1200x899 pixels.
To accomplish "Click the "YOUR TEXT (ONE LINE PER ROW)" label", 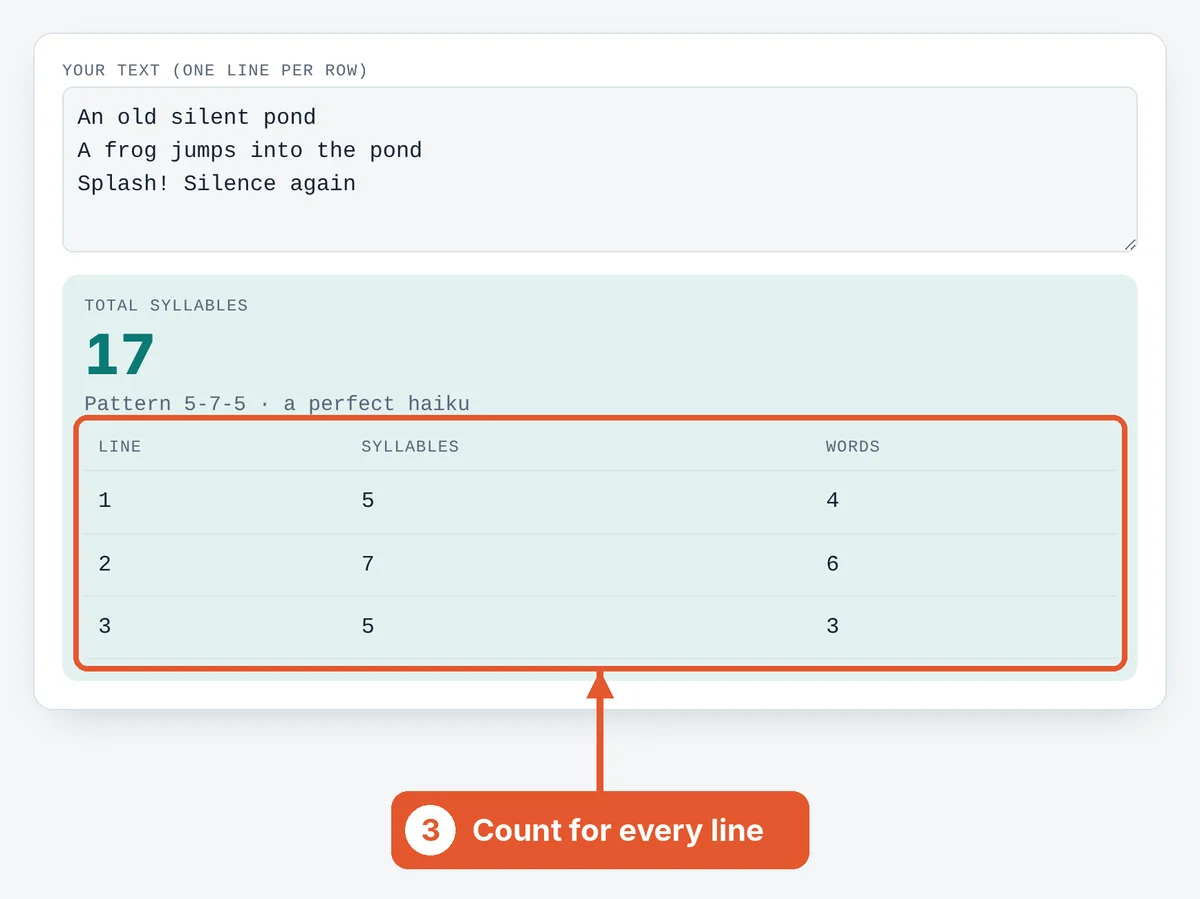I will tap(215, 70).
